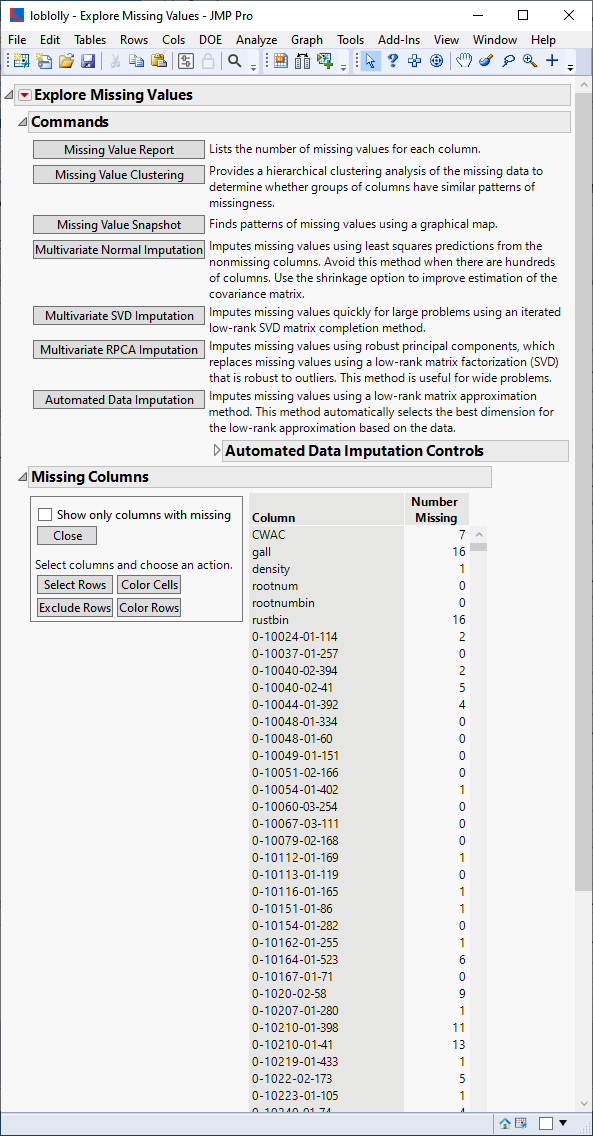Activate the Magnifier tool

(x=532, y=61)
